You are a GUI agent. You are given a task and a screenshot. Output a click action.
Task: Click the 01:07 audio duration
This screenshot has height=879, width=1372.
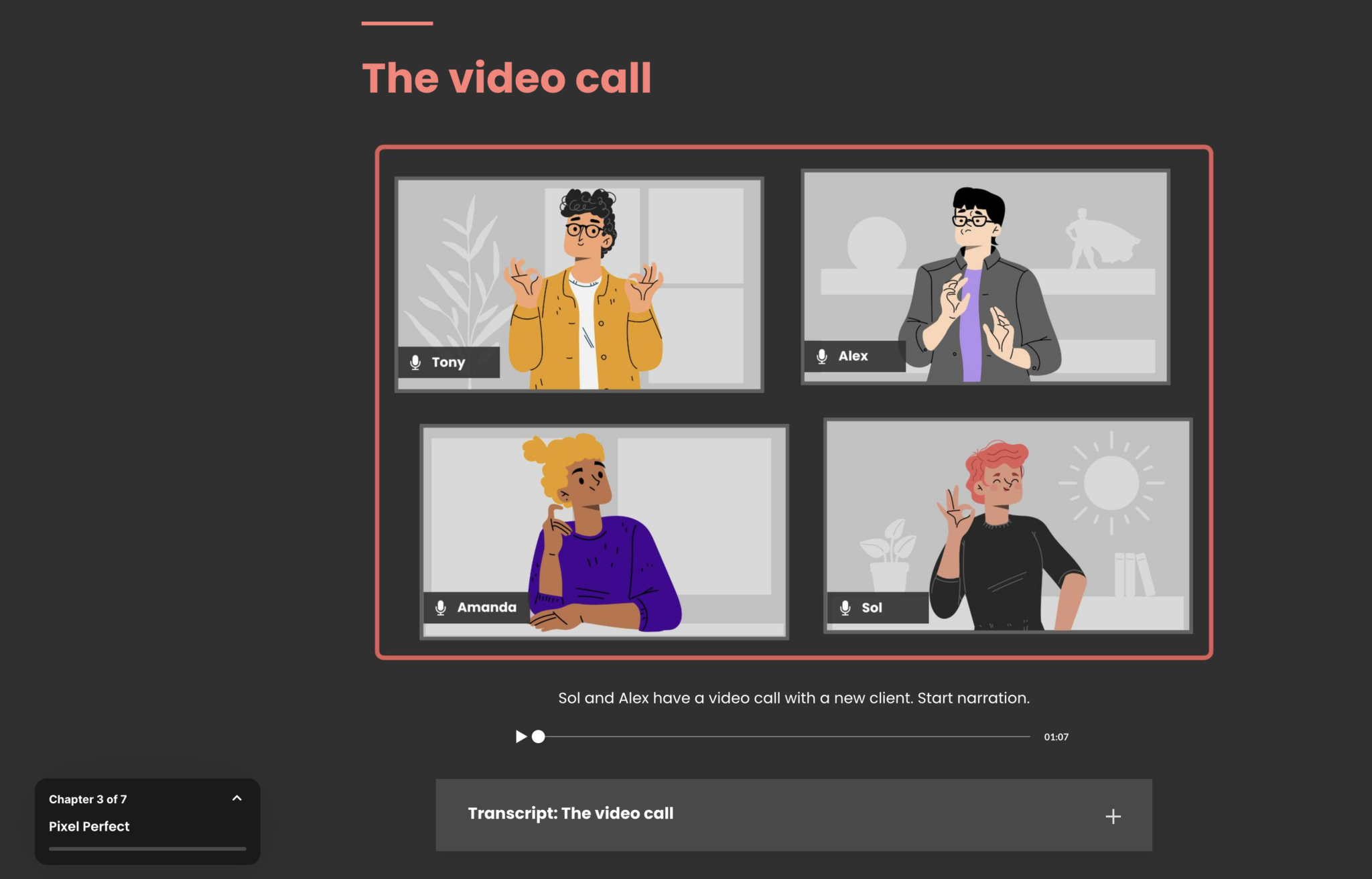coord(1056,737)
